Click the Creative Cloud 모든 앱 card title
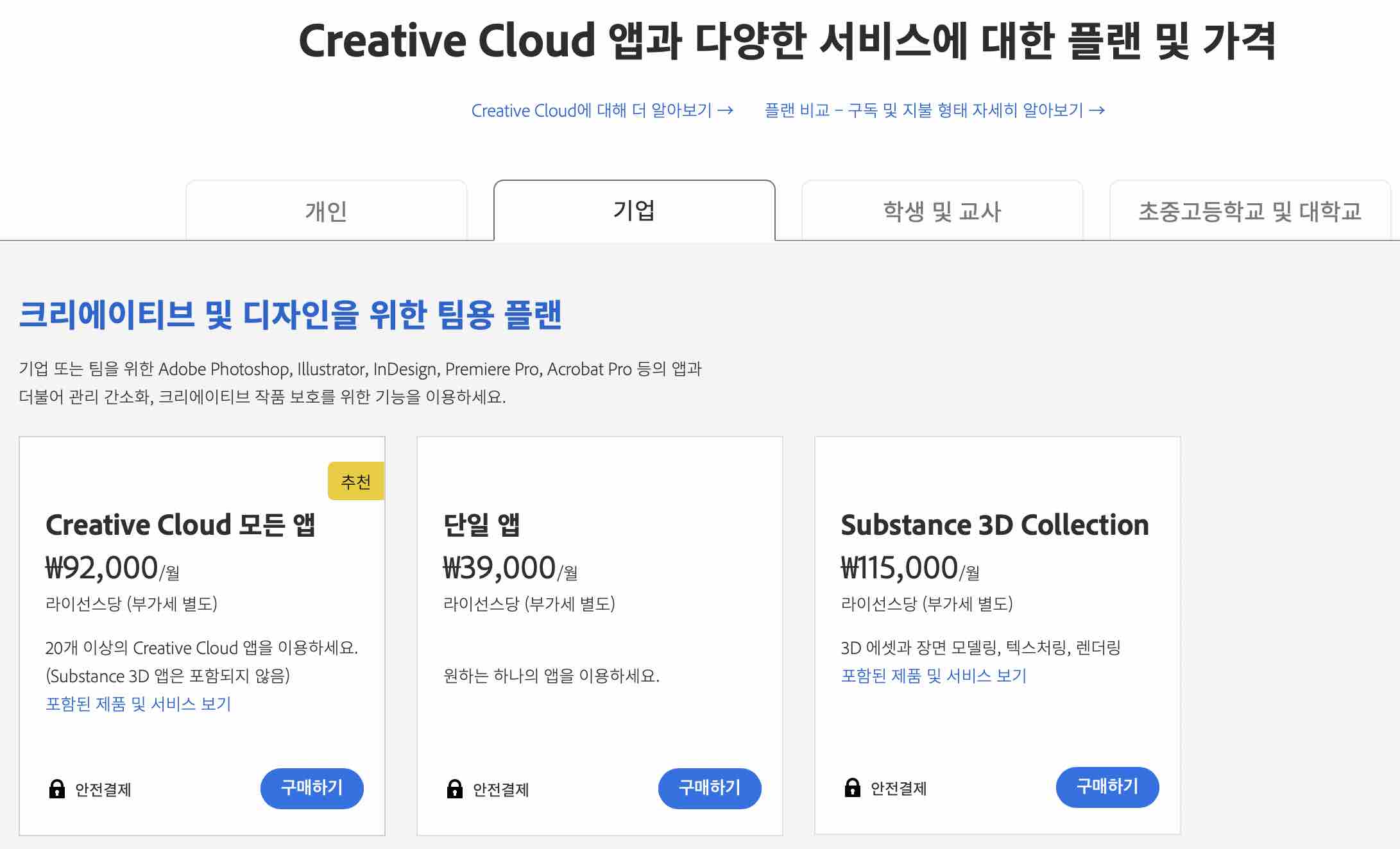 [x=180, y=525]
